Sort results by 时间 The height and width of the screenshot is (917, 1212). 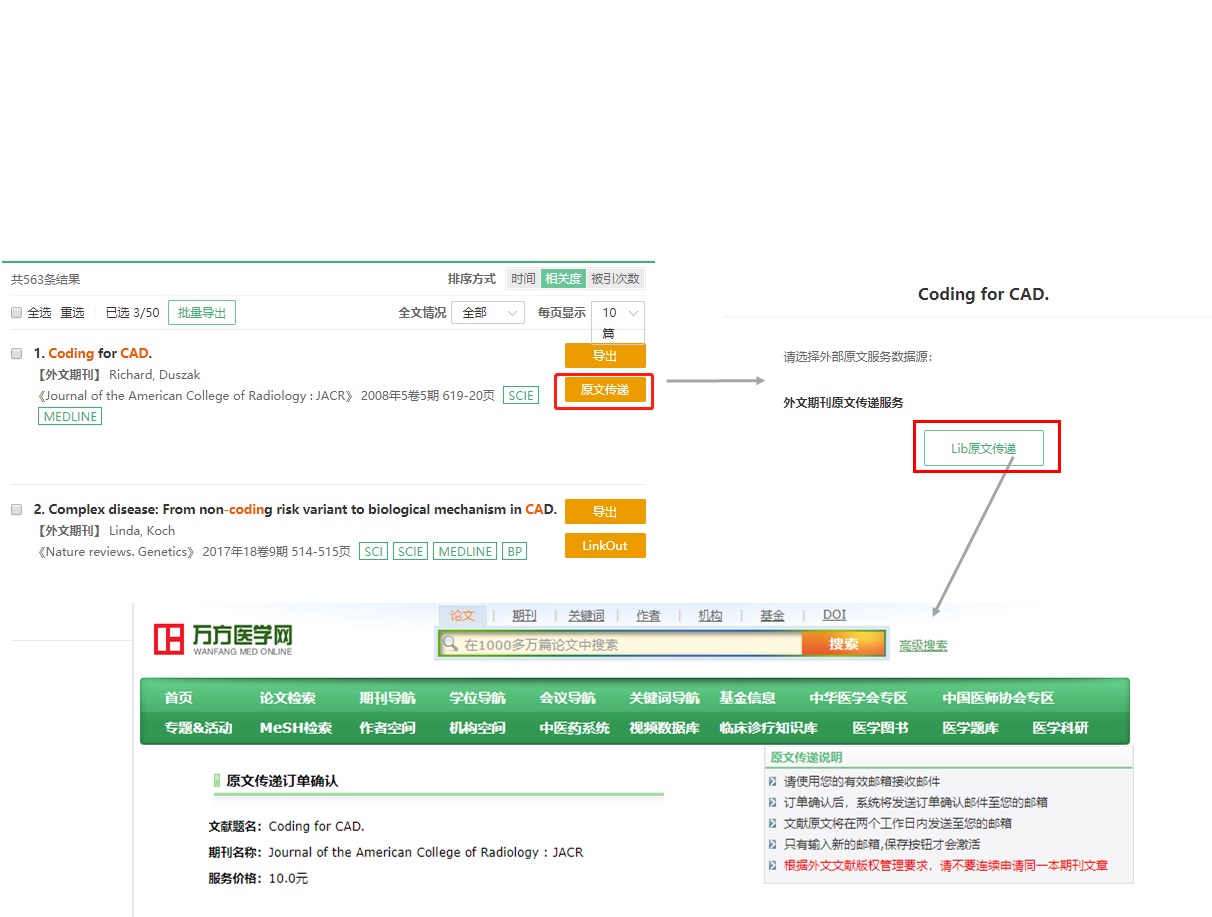523,279
